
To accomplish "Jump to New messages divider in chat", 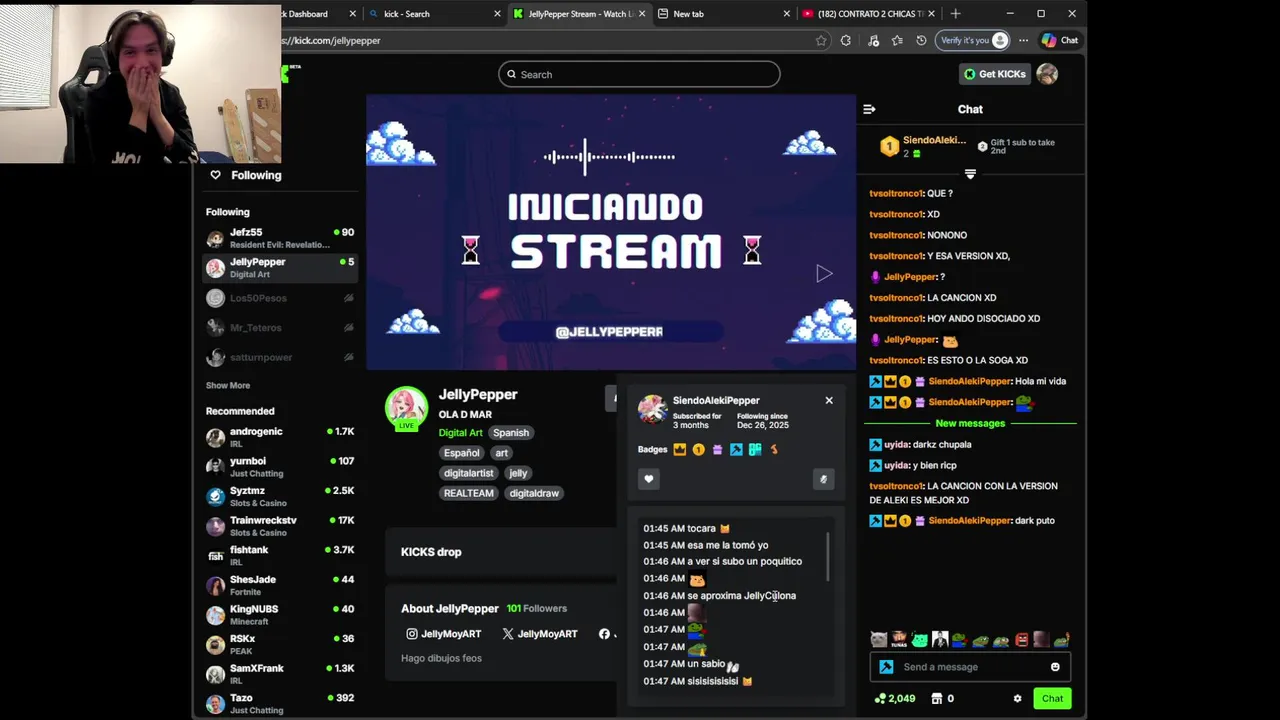I will coord(970,423).
